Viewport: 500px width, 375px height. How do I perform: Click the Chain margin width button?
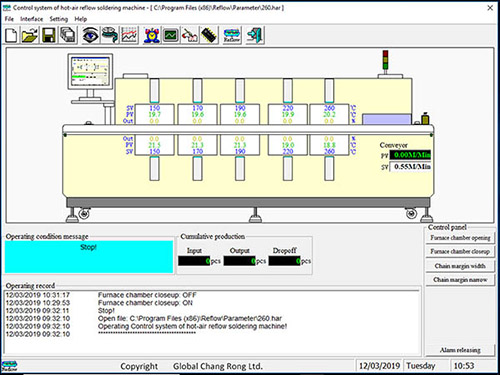click(460, 266)
